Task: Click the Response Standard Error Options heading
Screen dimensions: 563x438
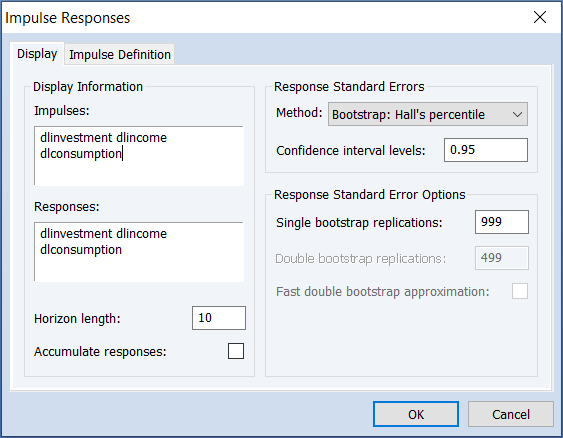Action: 369,195
